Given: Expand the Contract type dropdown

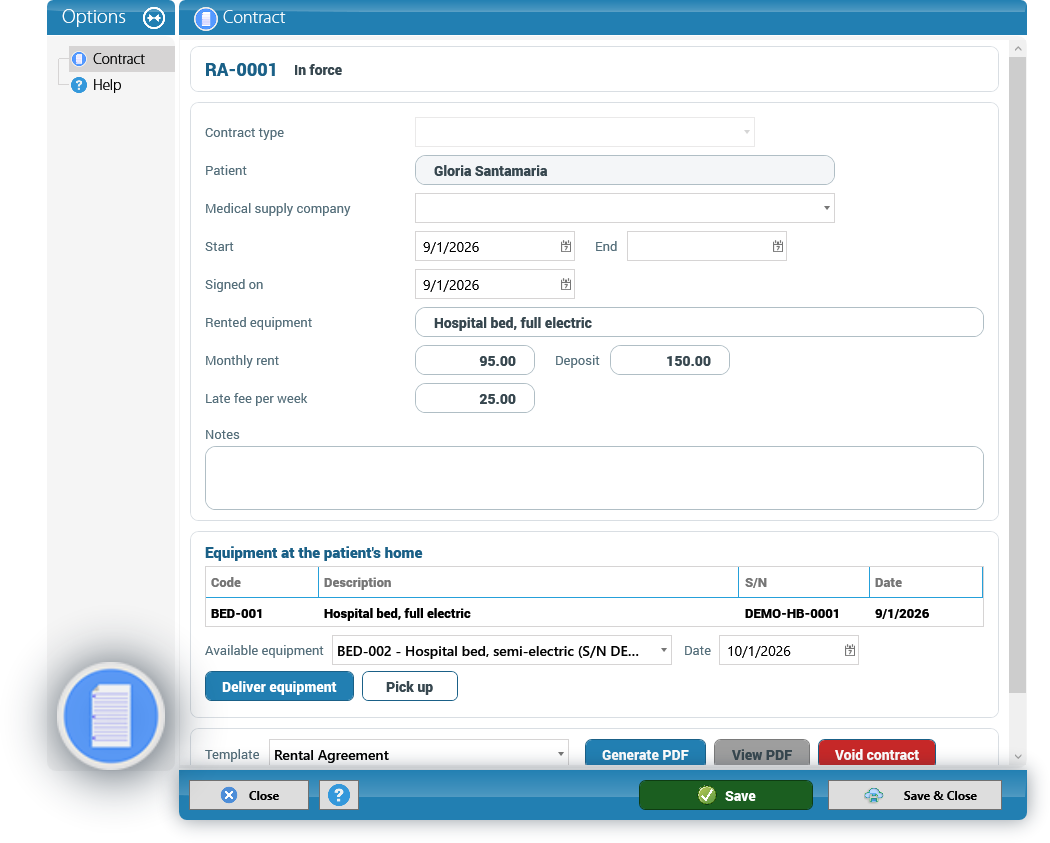Looking at the screenshot, I should 746,132.
